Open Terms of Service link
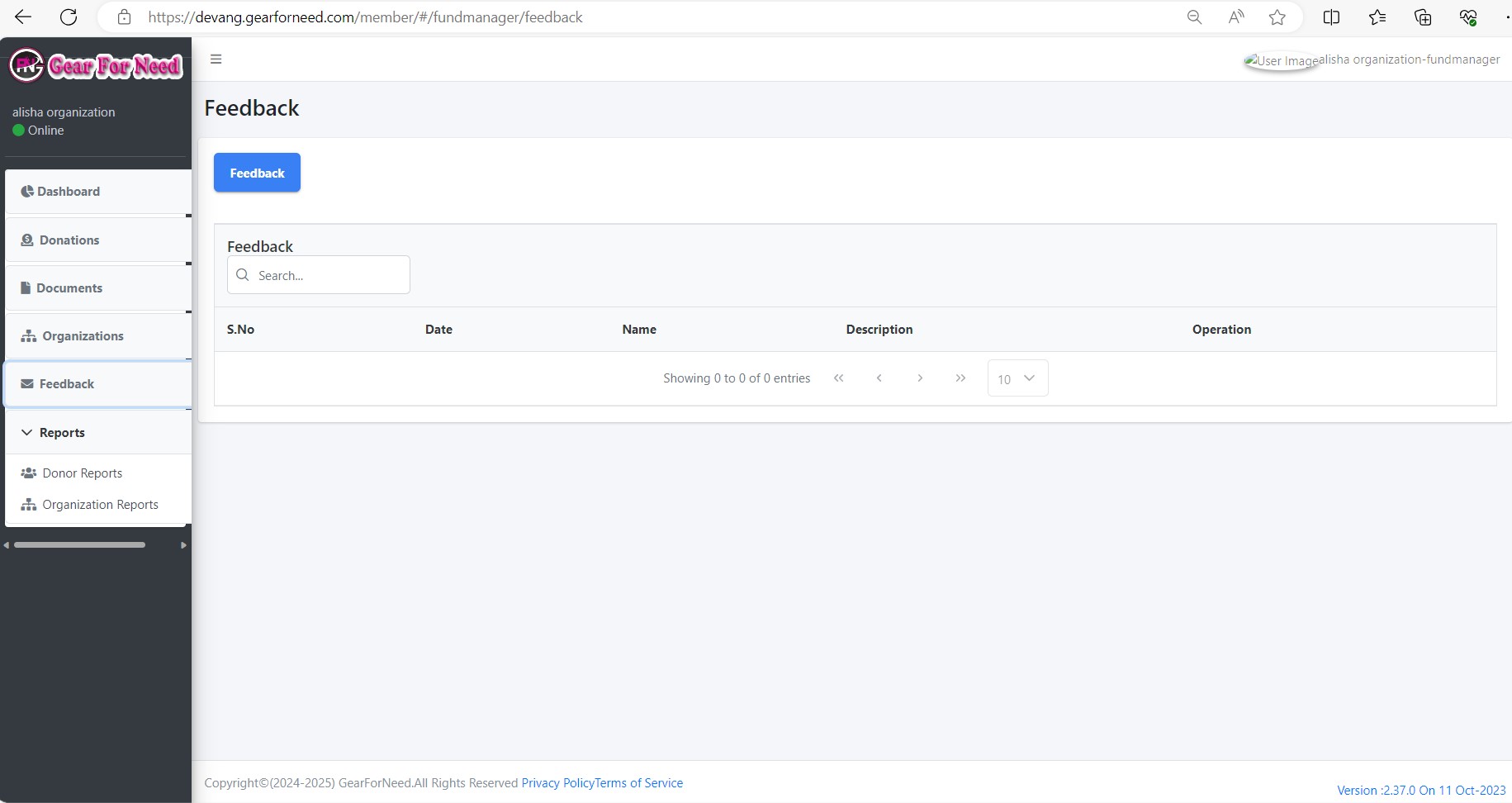 (x=639, y=783)
